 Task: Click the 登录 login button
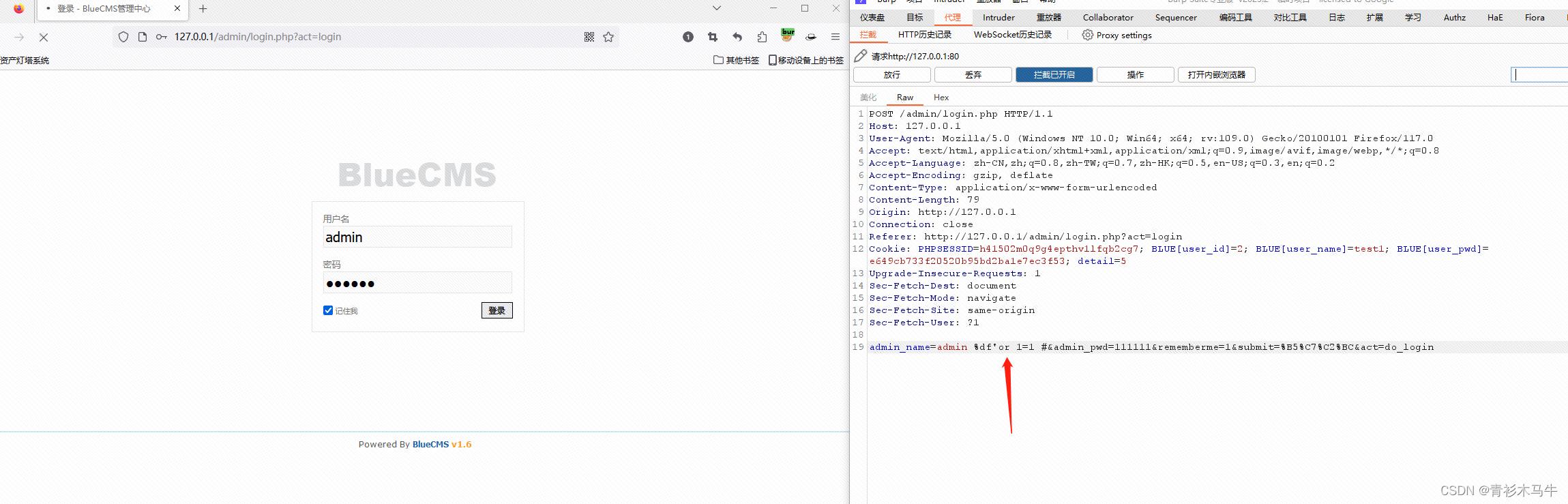pos(497,310)
